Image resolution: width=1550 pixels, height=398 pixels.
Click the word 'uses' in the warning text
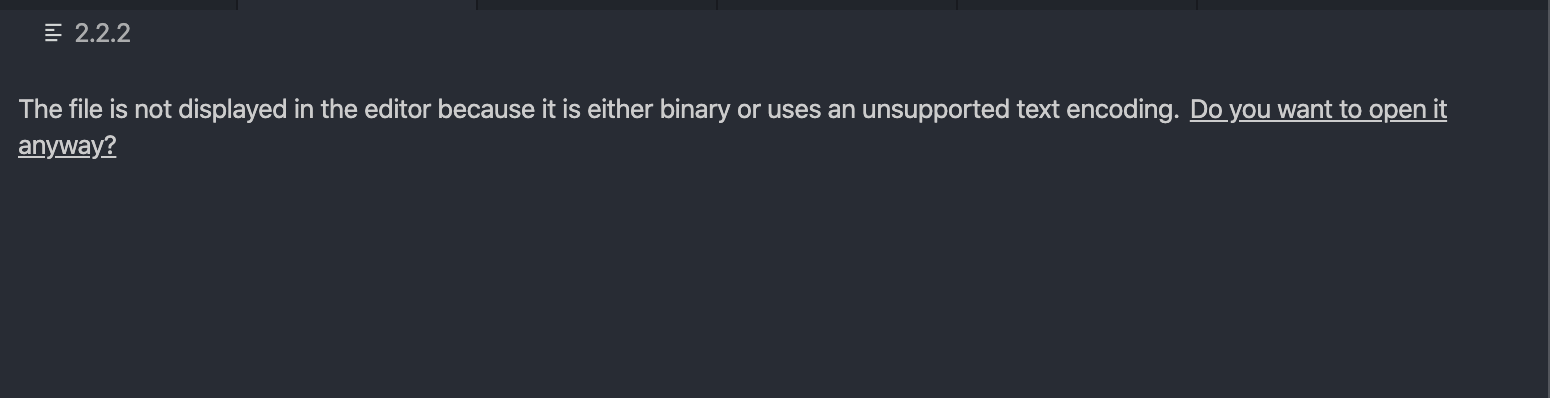(x=794, y=110)
